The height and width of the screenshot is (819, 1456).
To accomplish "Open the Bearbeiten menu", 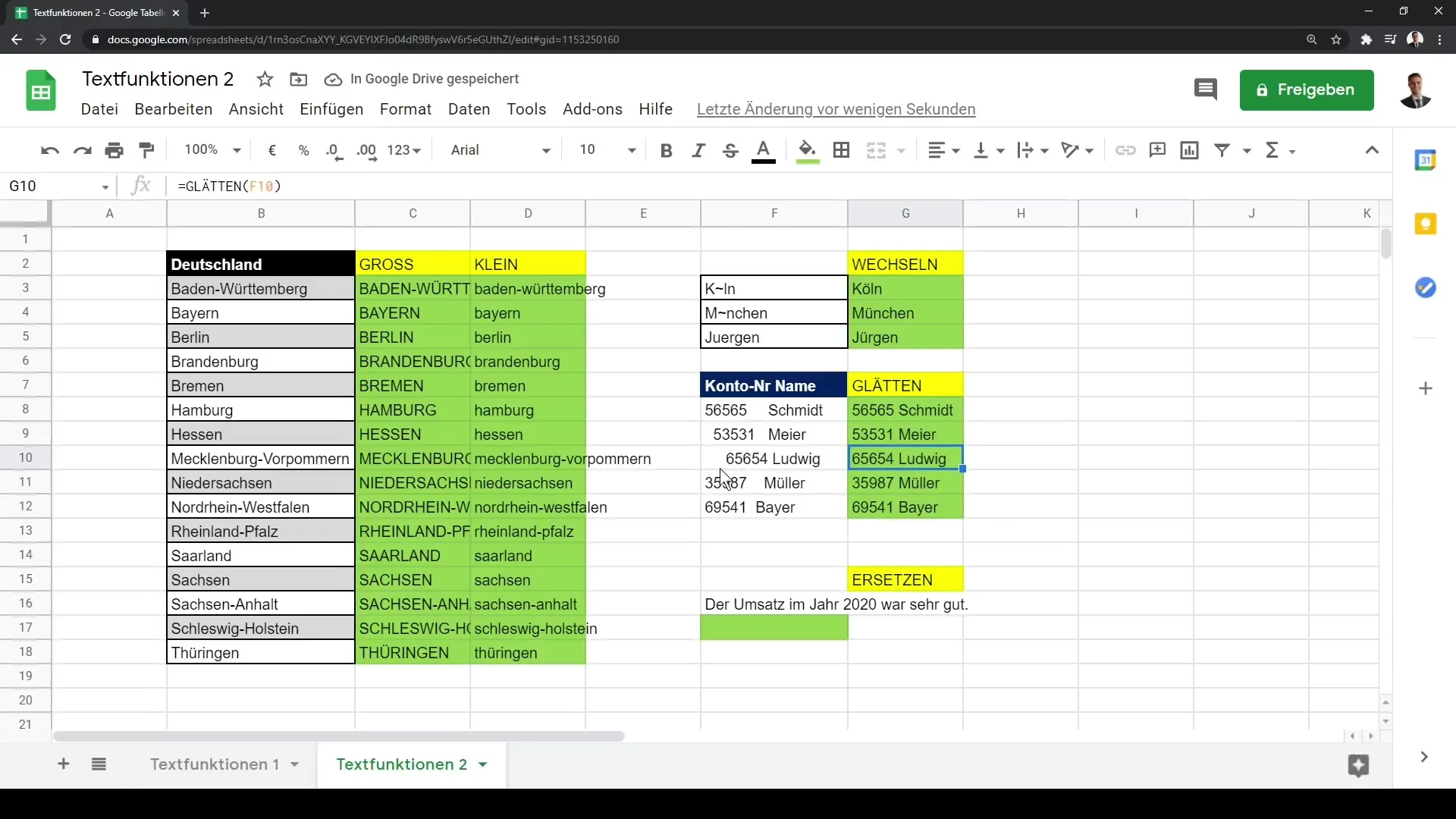I will coord(174,109).
